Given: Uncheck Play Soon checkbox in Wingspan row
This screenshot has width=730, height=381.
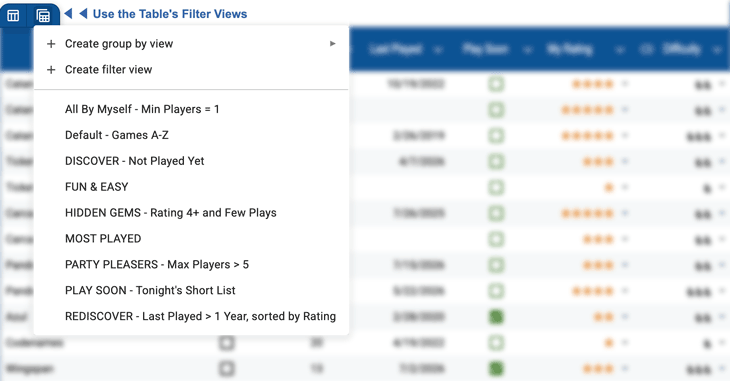Looking at the screenshot, I should point(496,369).
